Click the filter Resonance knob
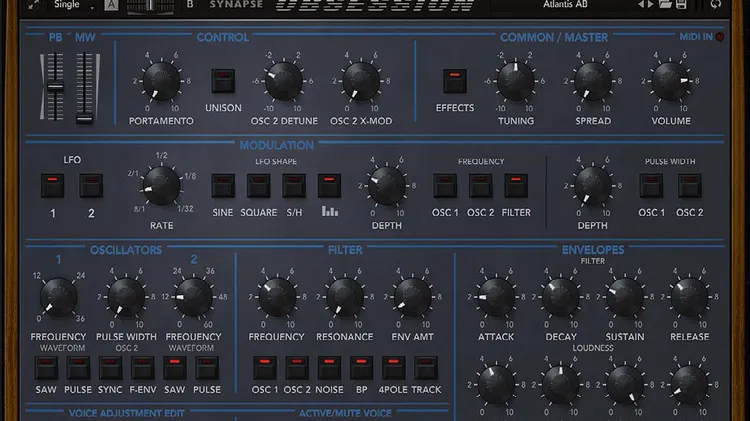The width and height of the screenshot is (750, 421). point(345,297)
